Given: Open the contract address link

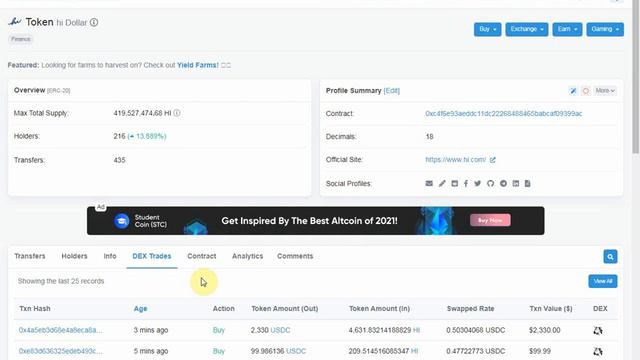Looking at the screenshot, I should [x=504, y=113].
